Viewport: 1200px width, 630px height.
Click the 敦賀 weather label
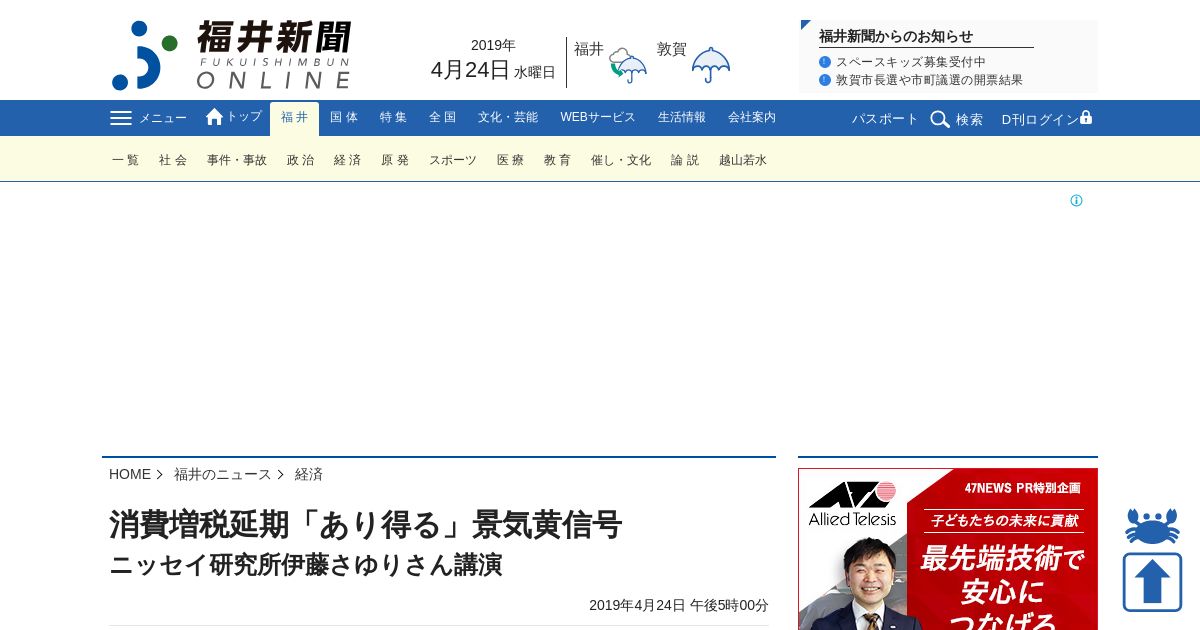tap(672, 49)
